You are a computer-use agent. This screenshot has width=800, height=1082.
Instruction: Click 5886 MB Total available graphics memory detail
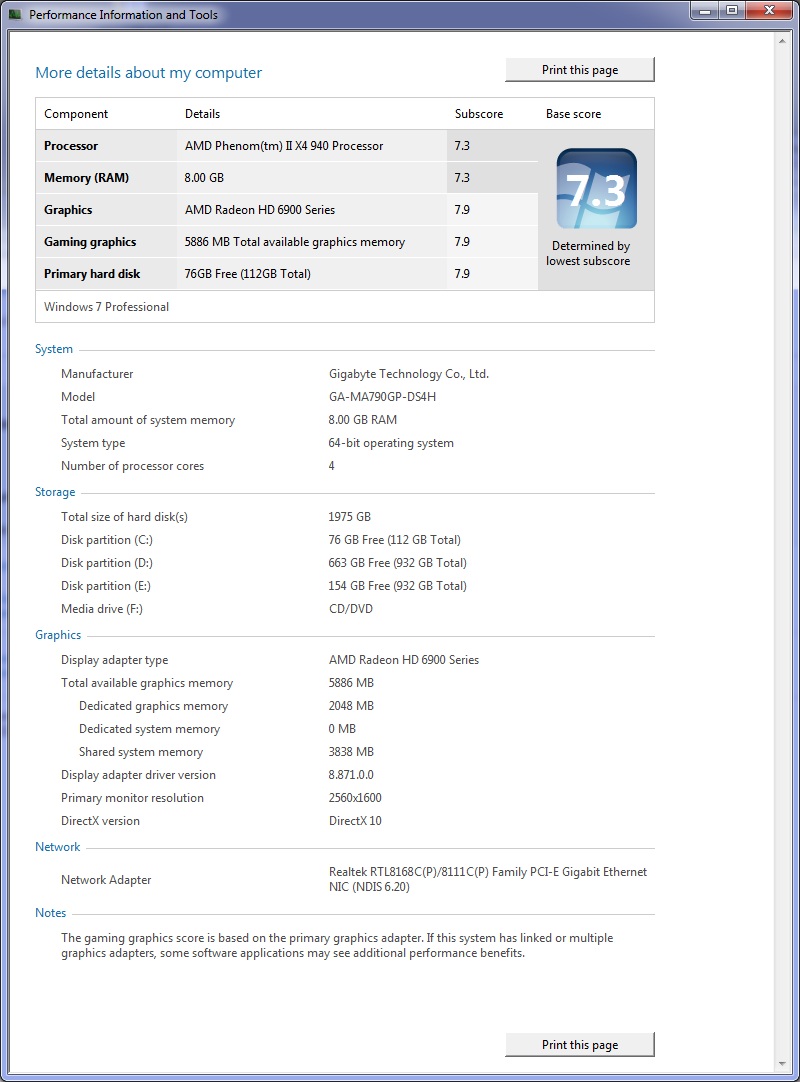click(x=295, y=242)
